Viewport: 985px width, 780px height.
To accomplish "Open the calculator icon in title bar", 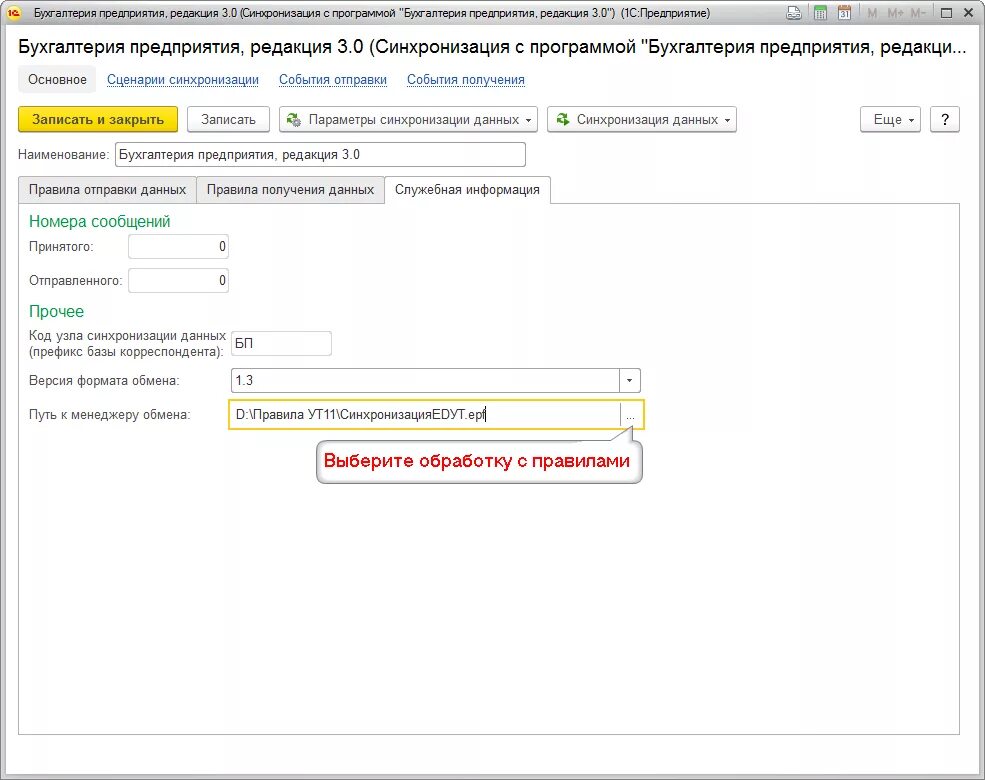I will click(820, 13).
